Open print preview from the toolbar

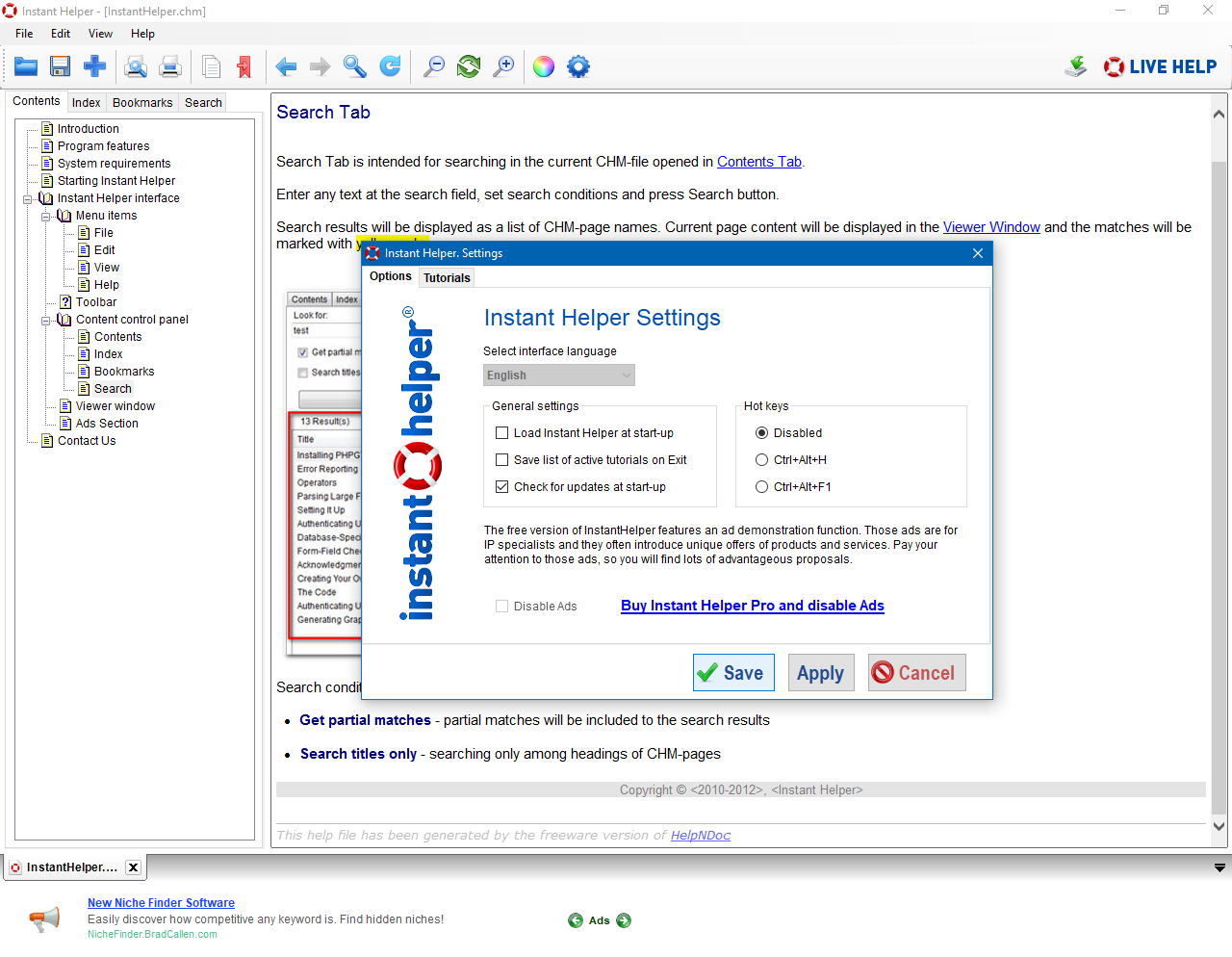(x=137, y=66)
